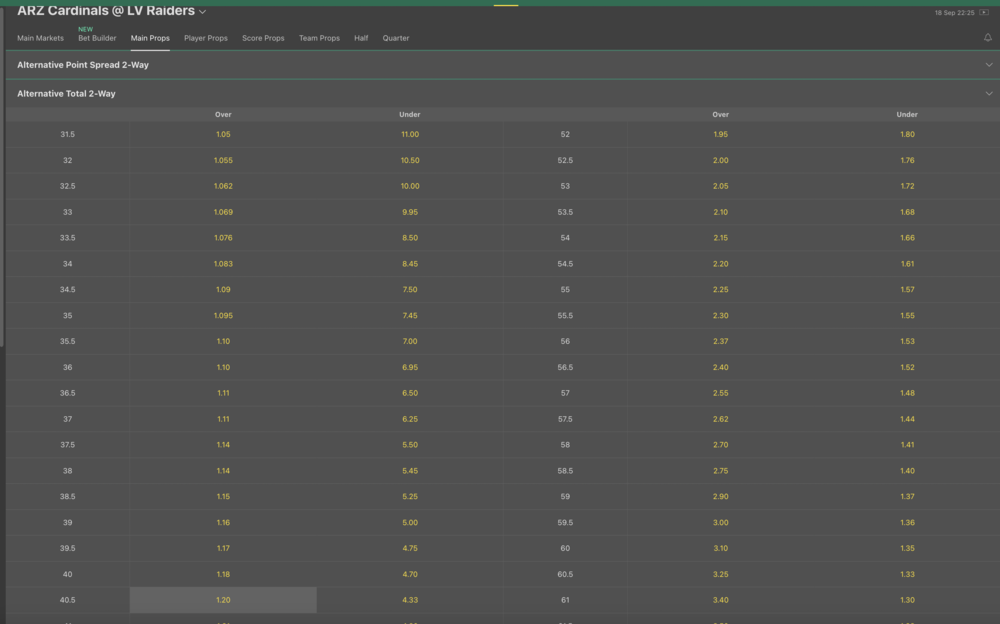This screenshot has height=624, width=1000.
Task: Choose the highlighted Over 40.5 odds 1.20
Action: point(223,600)
